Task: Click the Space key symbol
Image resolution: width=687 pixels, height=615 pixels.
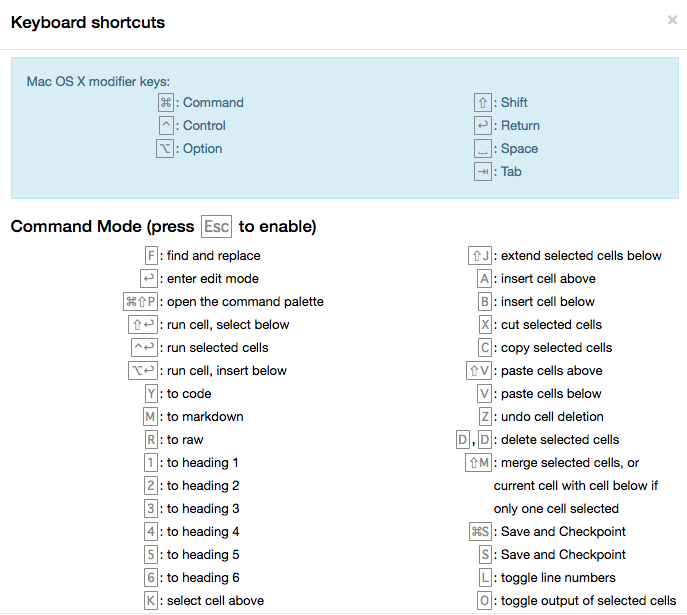Action: pyautogui.click(x=482, y=148)
